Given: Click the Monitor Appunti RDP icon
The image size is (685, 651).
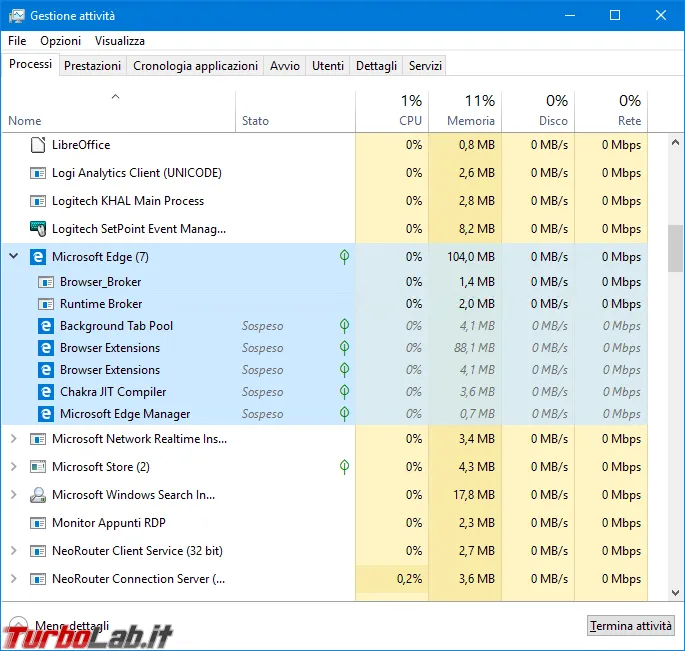Looking at the screenshot, I should tap(38, 523).
